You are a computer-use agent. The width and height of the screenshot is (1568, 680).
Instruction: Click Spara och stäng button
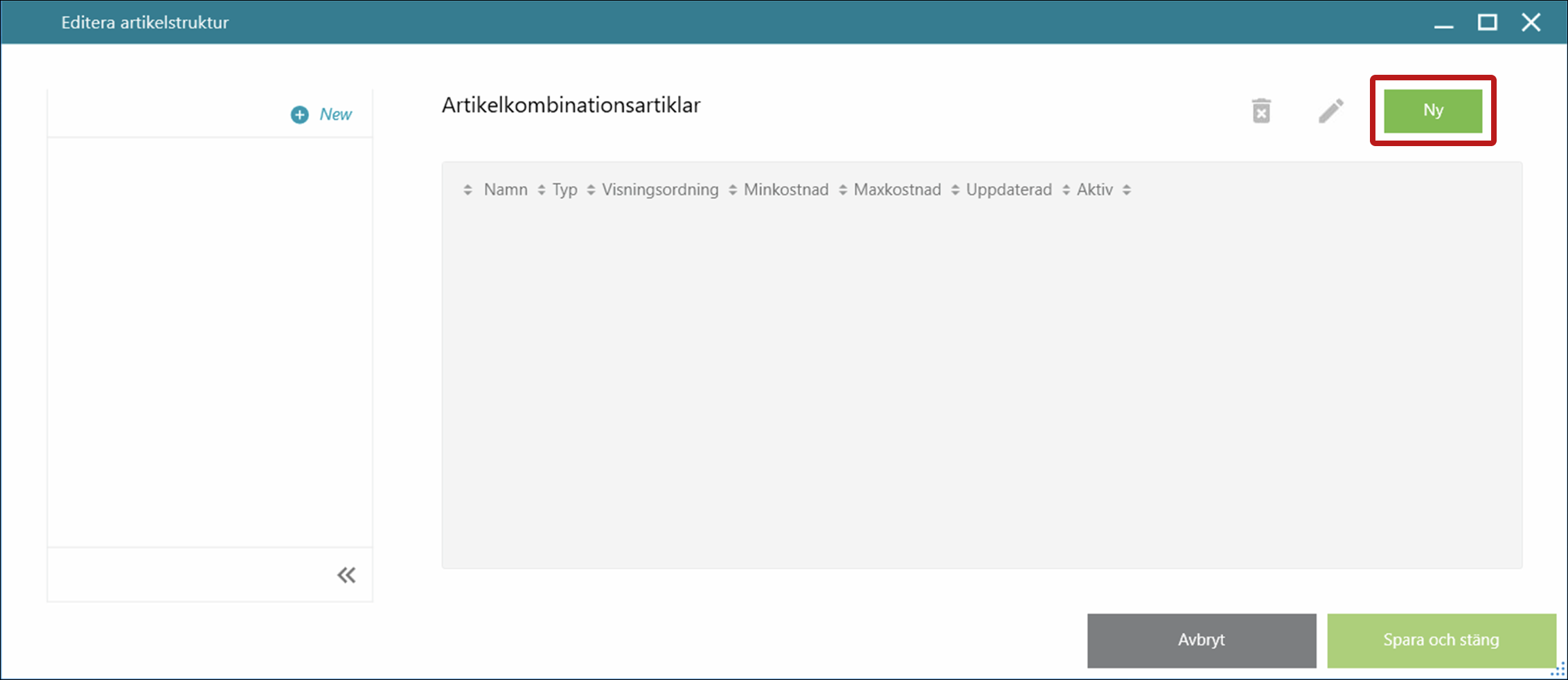pos(1441,640)
